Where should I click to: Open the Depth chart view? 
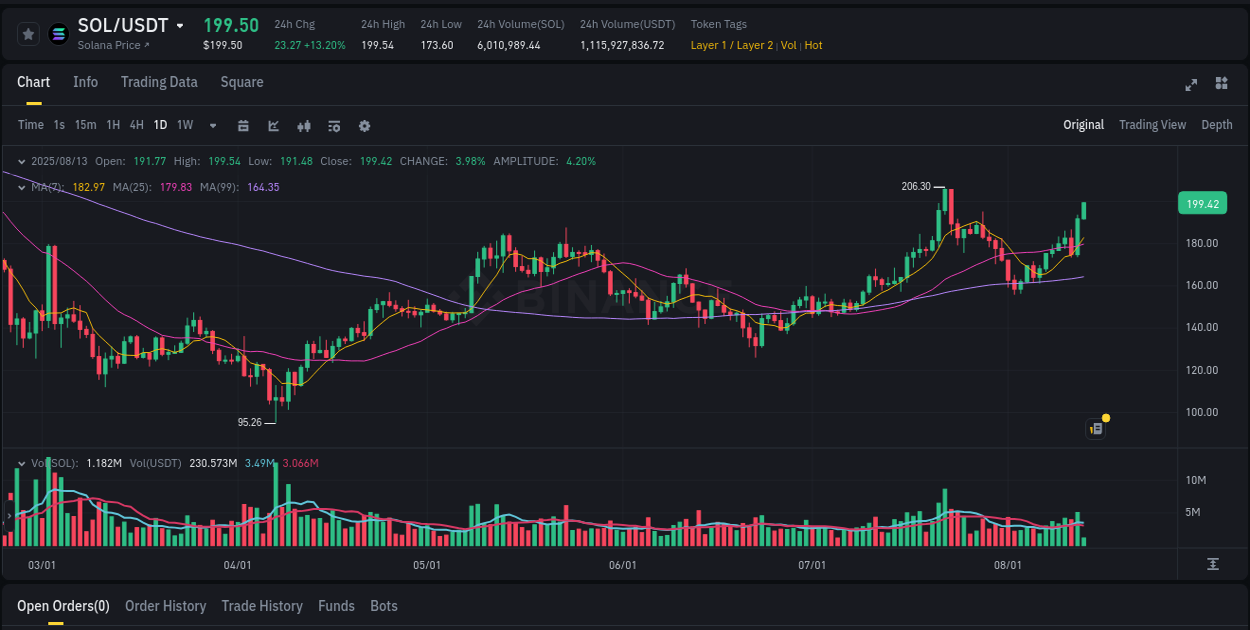coord(1216,124)
